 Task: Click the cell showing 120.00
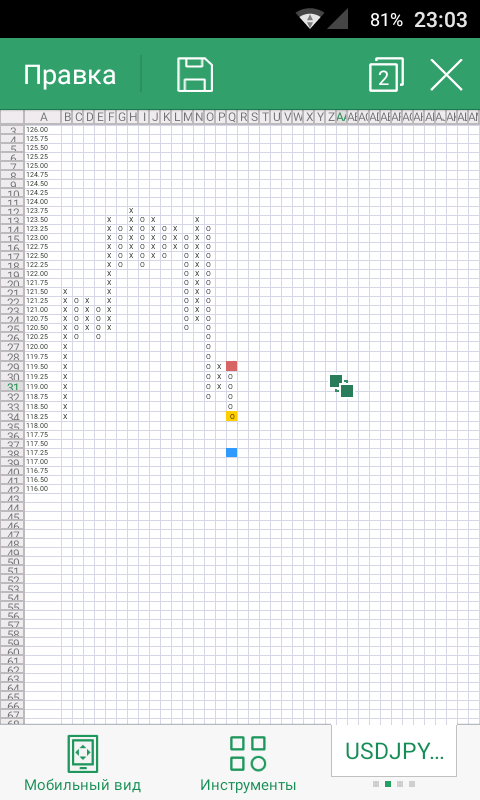click(x=43, y=346)
